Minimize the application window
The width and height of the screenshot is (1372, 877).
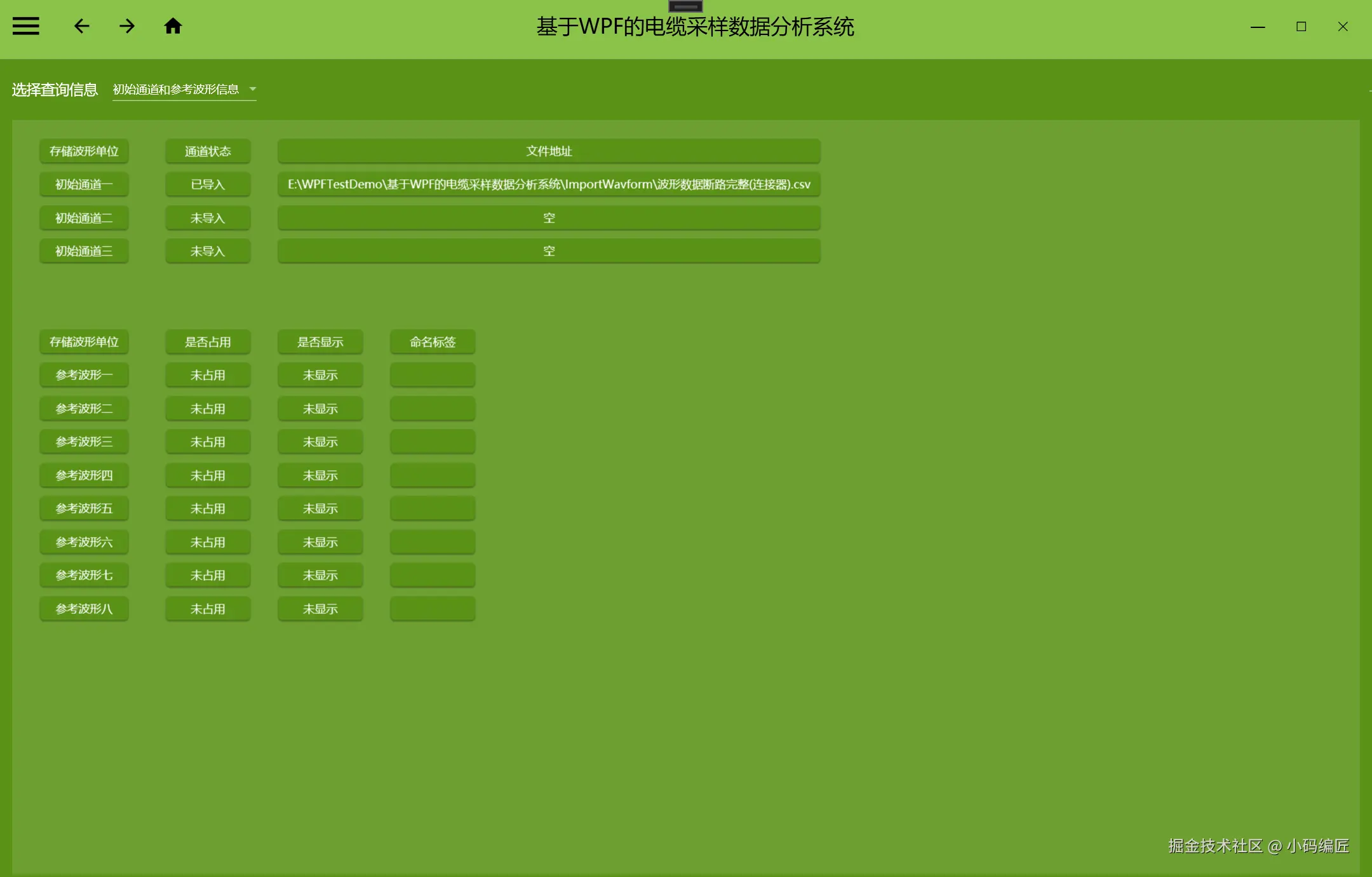click(1258, 27)
